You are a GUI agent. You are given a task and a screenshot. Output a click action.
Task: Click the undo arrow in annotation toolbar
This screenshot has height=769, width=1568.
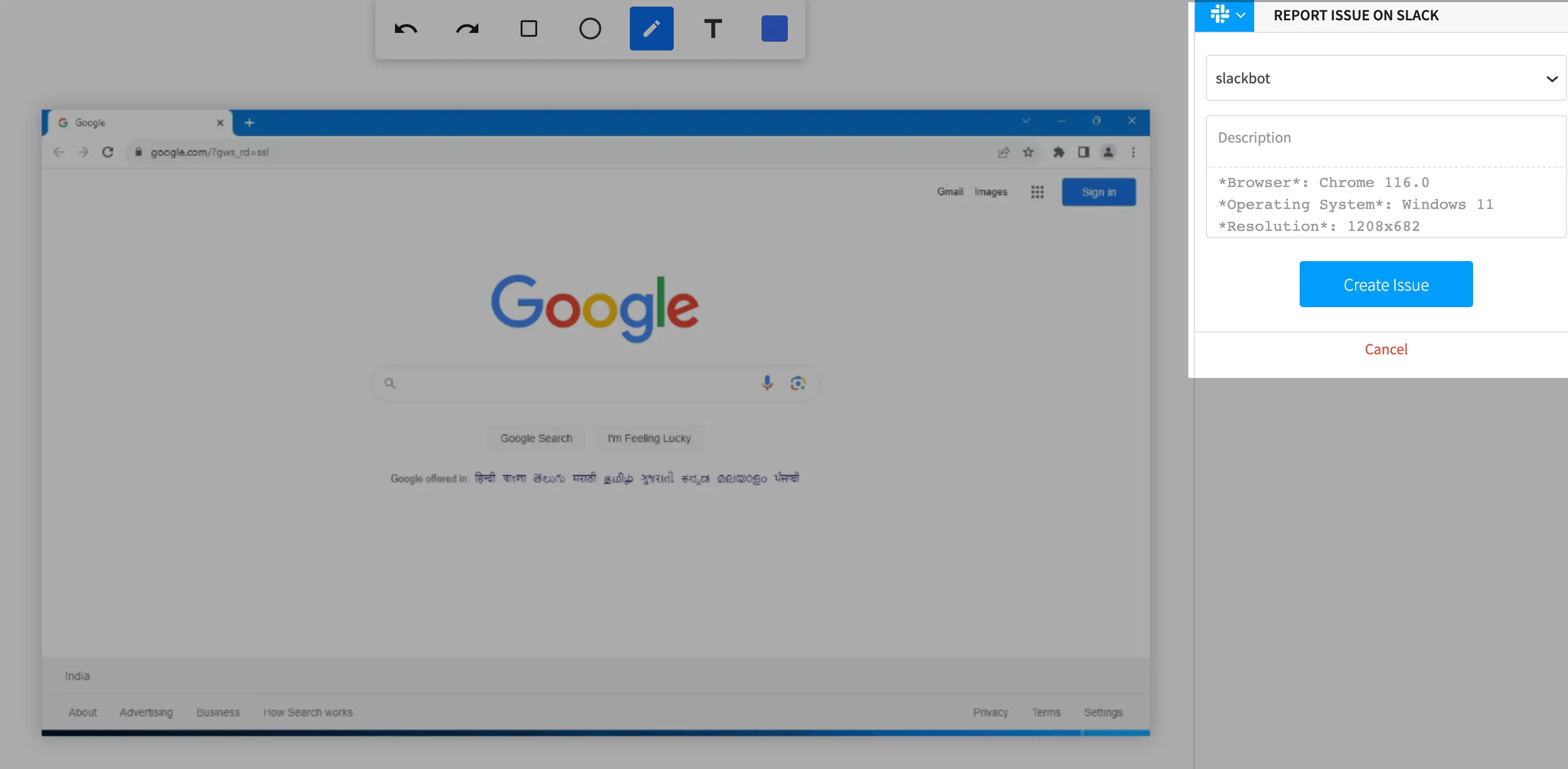(x=405, y=29)
